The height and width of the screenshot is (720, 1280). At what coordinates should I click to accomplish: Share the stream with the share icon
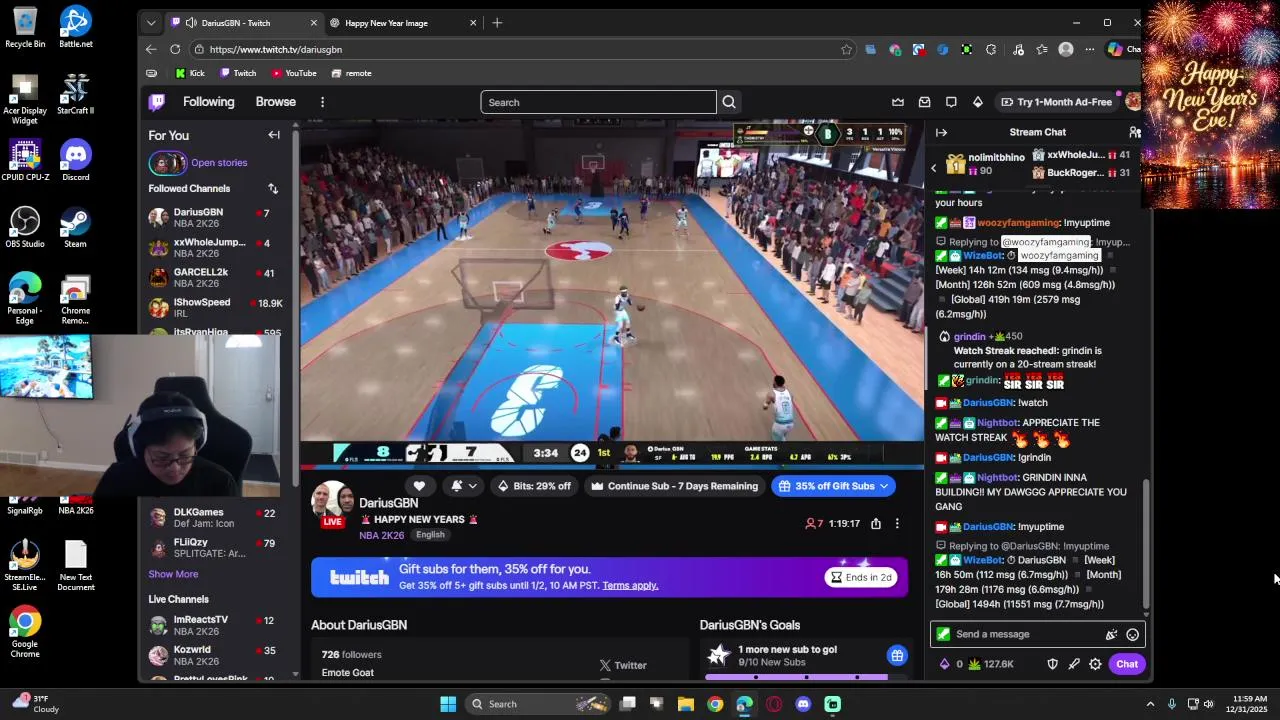coord(876,524)
